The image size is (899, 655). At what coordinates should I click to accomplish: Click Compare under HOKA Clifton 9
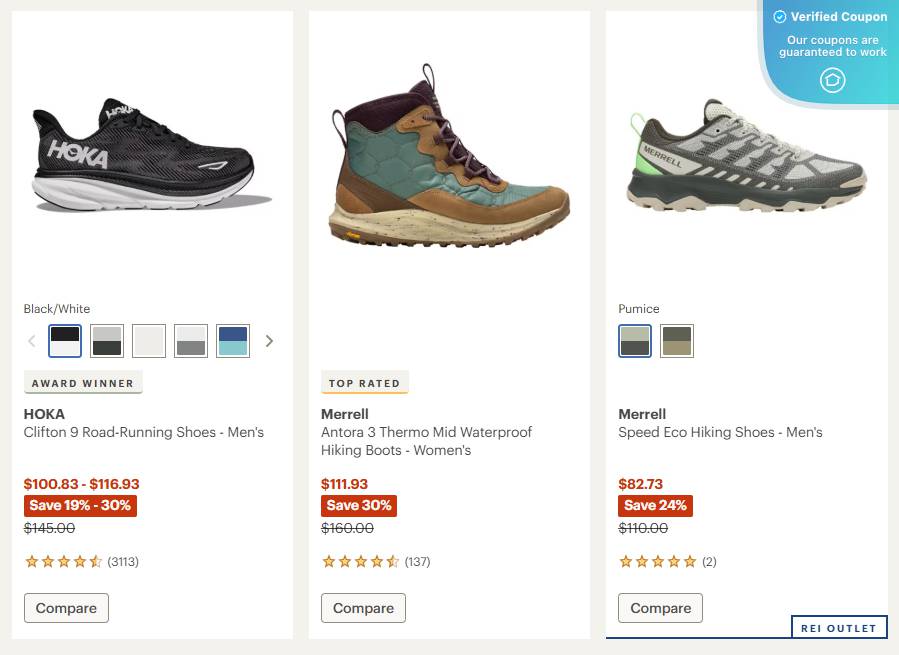tap(66, 607)
